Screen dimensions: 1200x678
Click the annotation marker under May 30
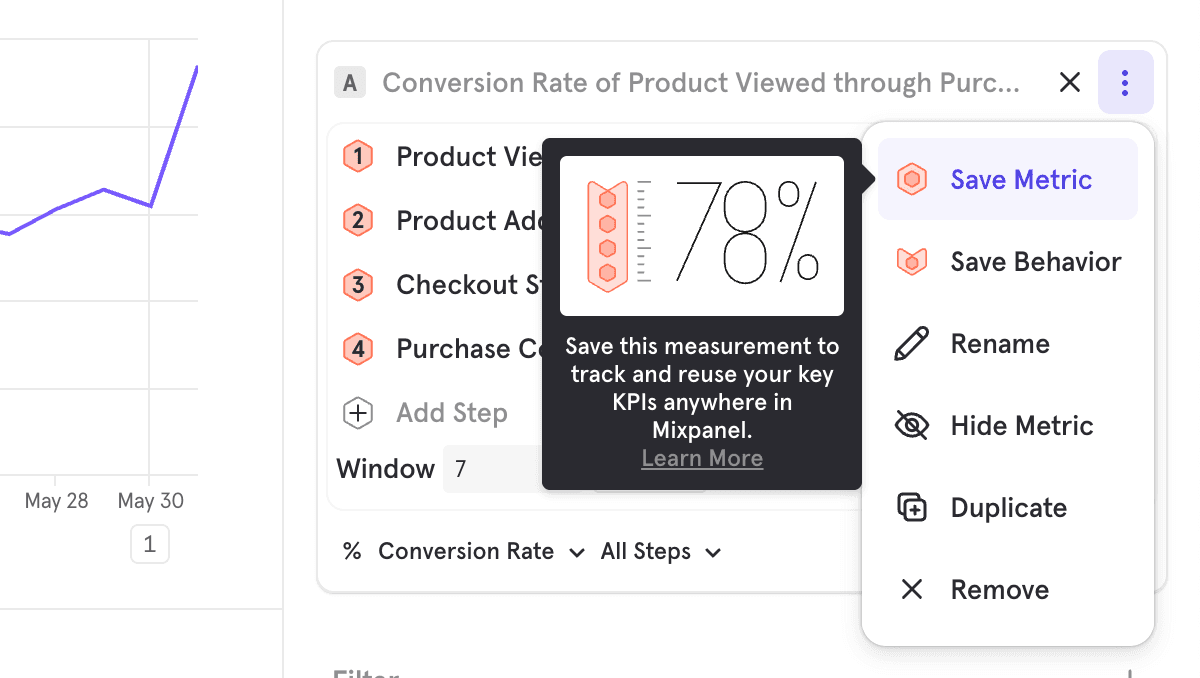(150, 545)
